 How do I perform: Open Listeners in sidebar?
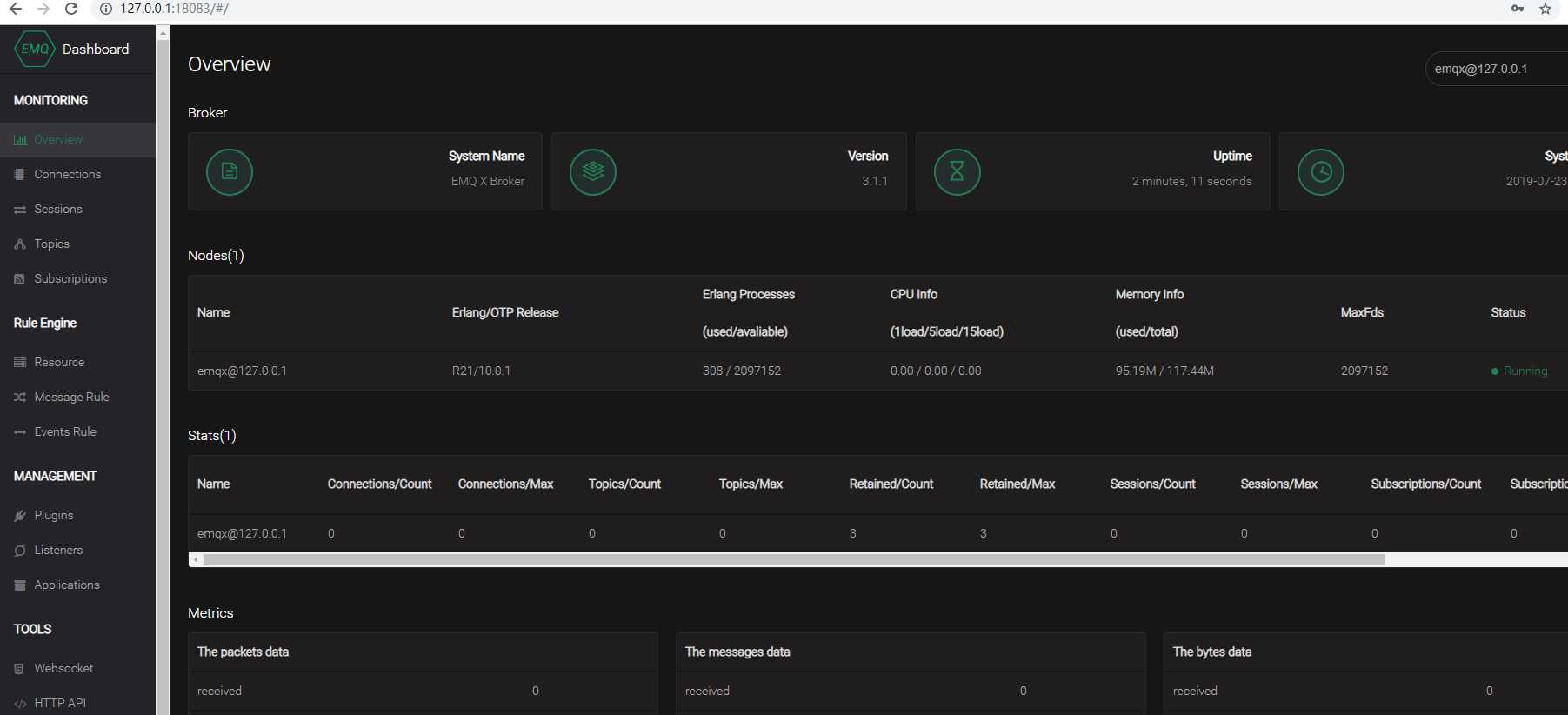[x=78, y=550]
